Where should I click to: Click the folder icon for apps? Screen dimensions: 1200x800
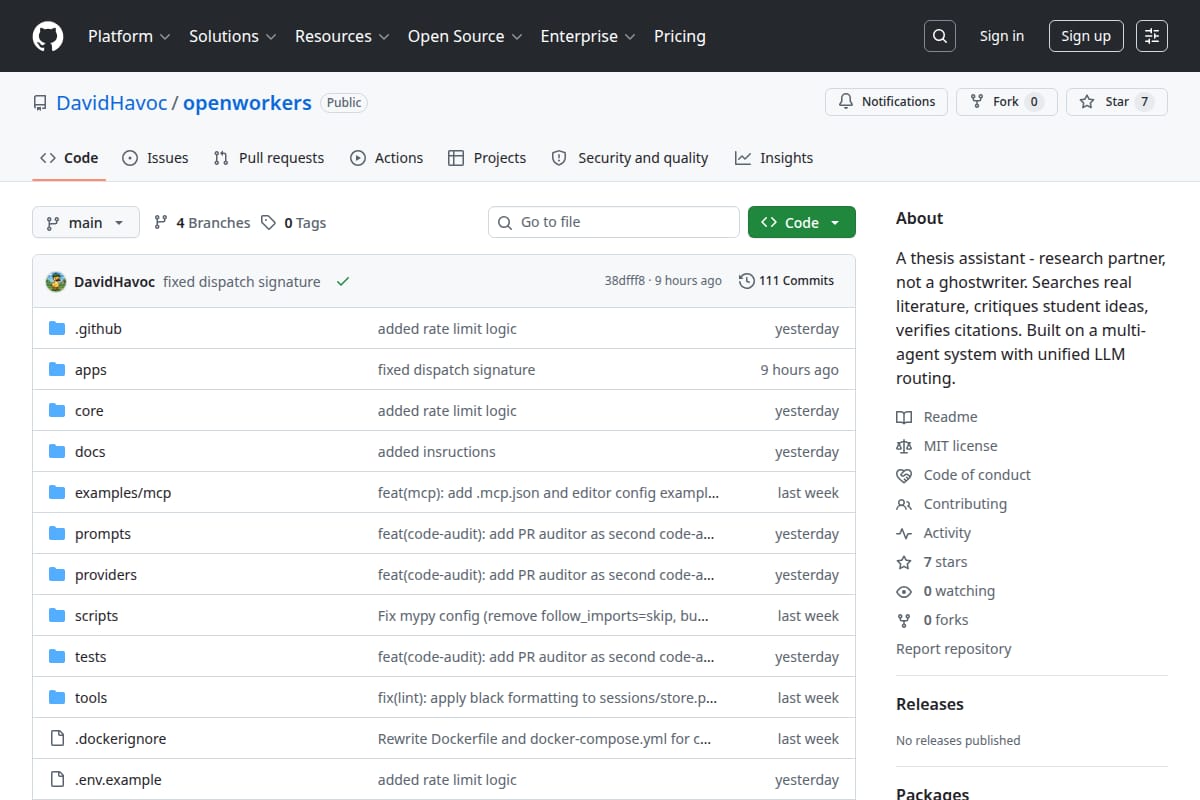(57, 370)
